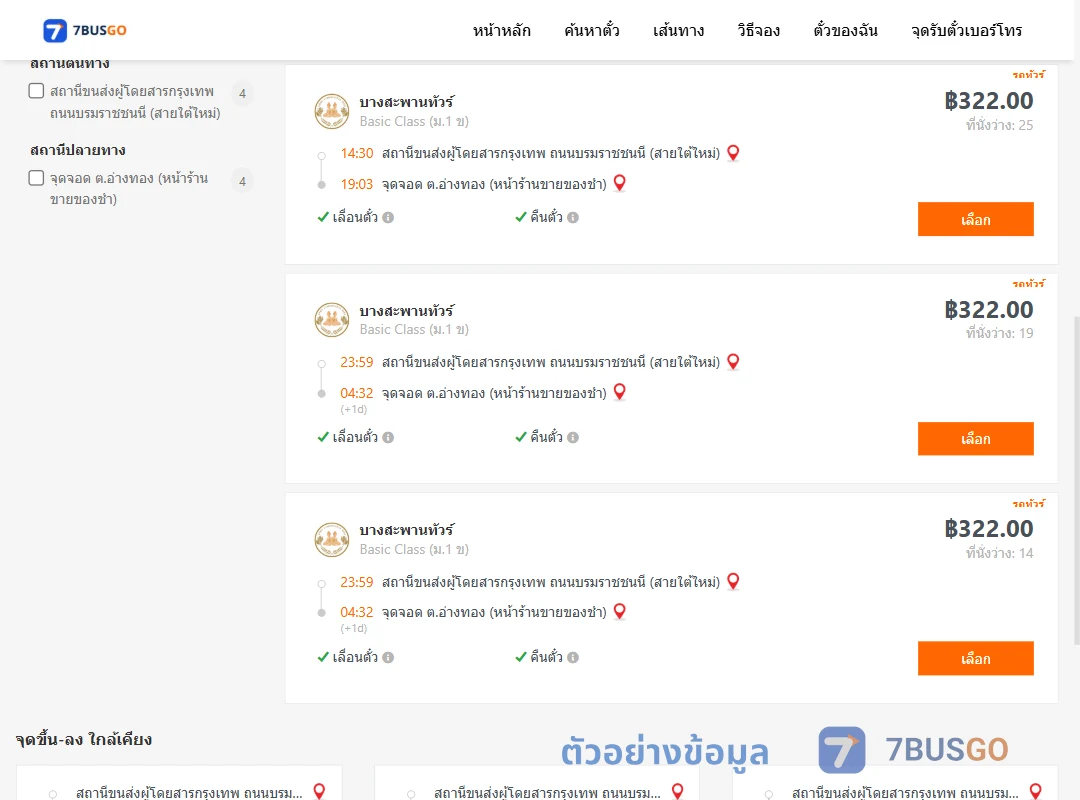
Task: Go to หน้าหลัก menu item
Action: (x=501, y=30)
